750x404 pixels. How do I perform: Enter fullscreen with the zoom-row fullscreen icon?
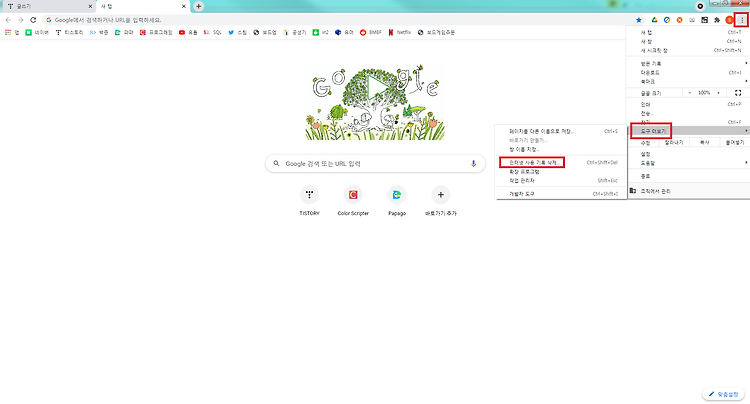coord(738,93)
